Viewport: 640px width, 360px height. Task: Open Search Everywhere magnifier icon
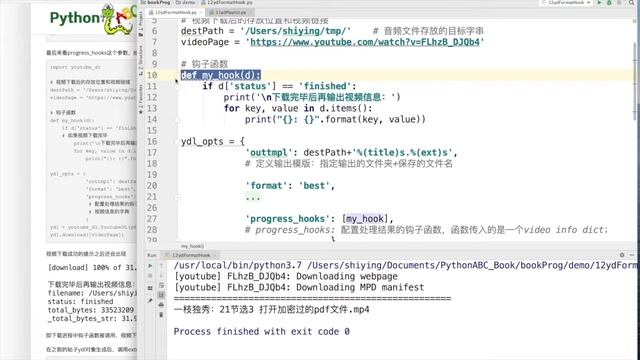coord(631,2)
